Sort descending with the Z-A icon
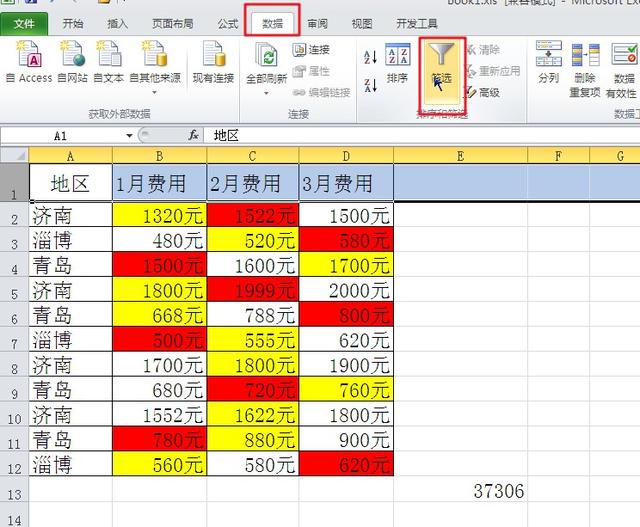Screen dimensions: 640x527 (x=371, y=85)
